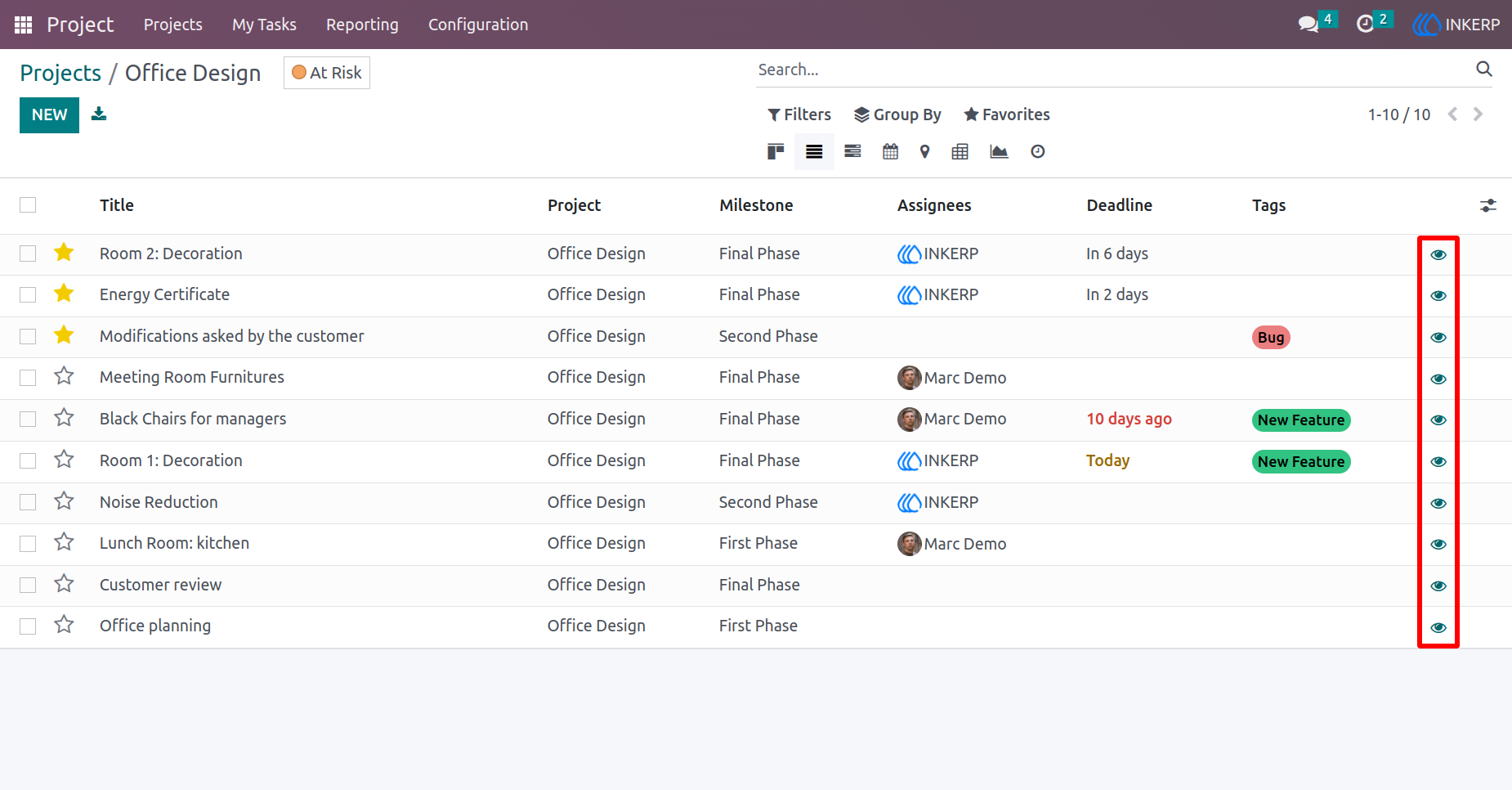Viewport: 1512px width, 790px height.
Task: Toggle the eye icon for Black Chairs for managers
Action: pyautogui.click(x=1439, y=420)
